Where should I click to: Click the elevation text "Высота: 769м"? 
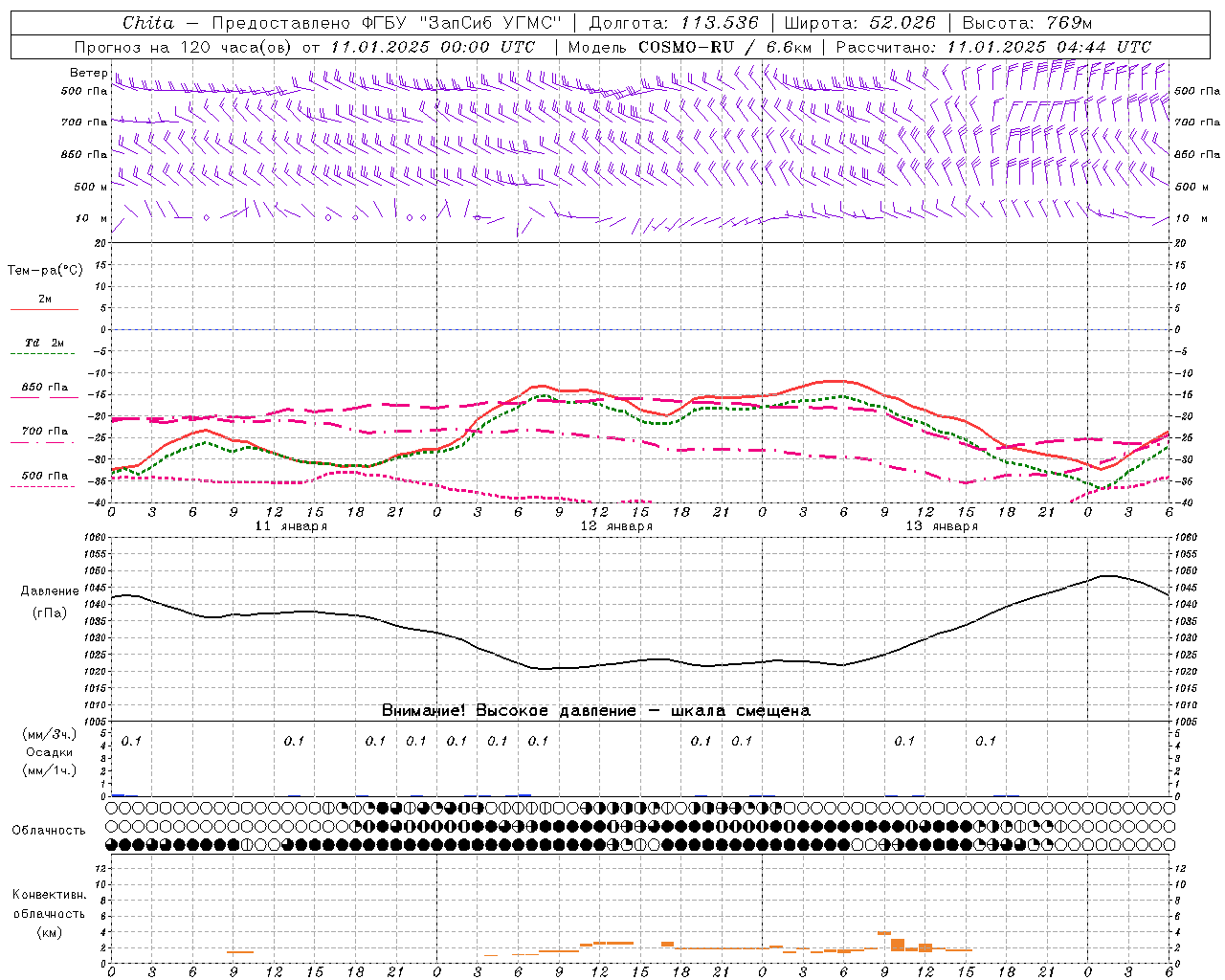tap(1027, 23)
